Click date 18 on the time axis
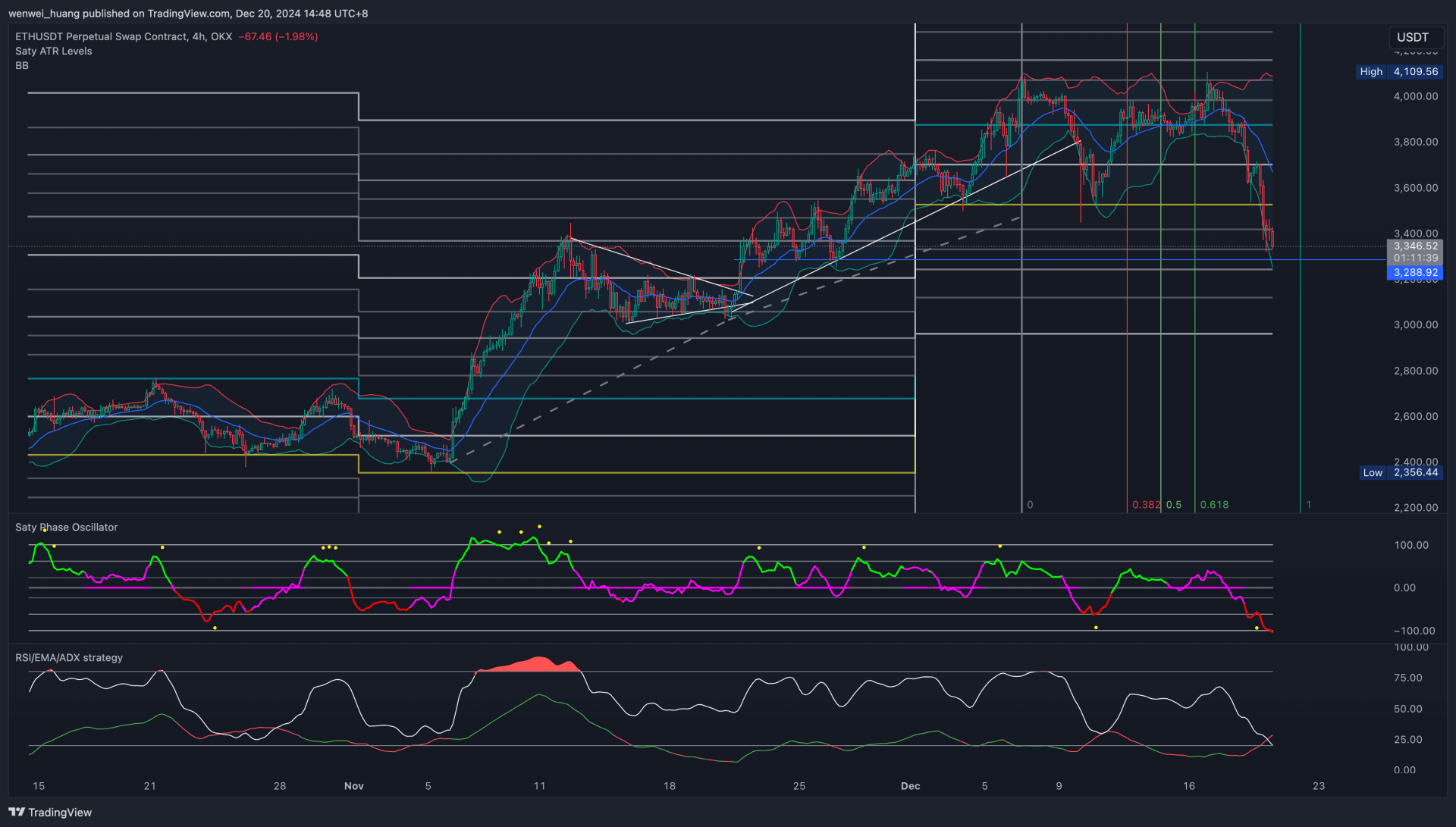Image resolution: width=1456 pixels, height=827 pixels. [670, 786]
